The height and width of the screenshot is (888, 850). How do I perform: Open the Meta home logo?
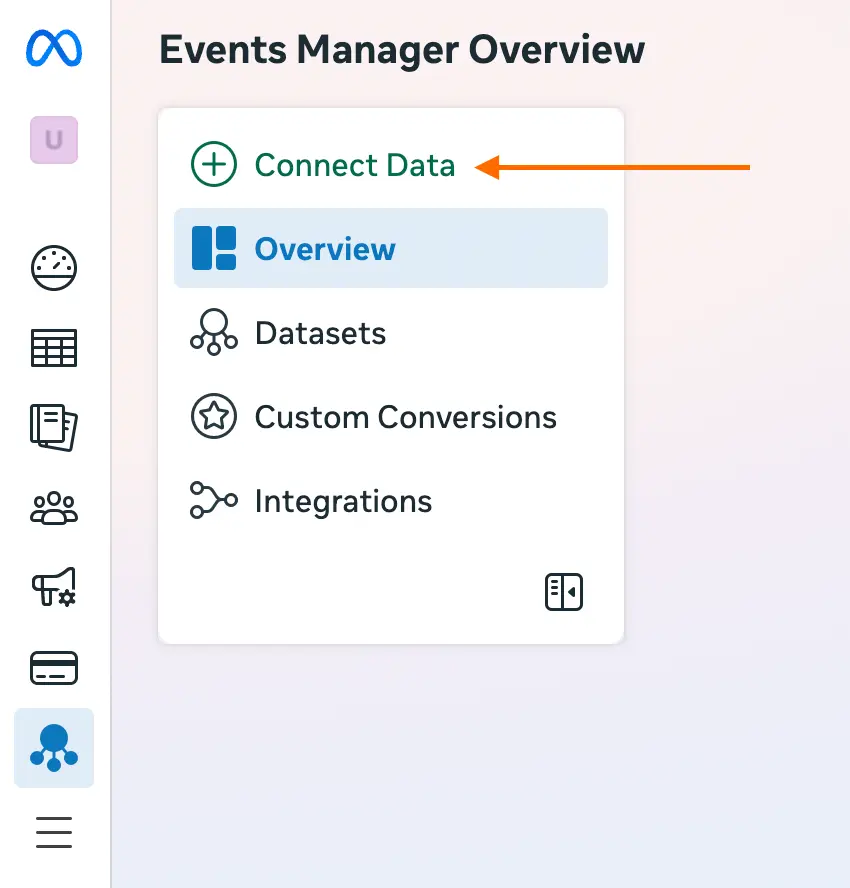(53, 48)
